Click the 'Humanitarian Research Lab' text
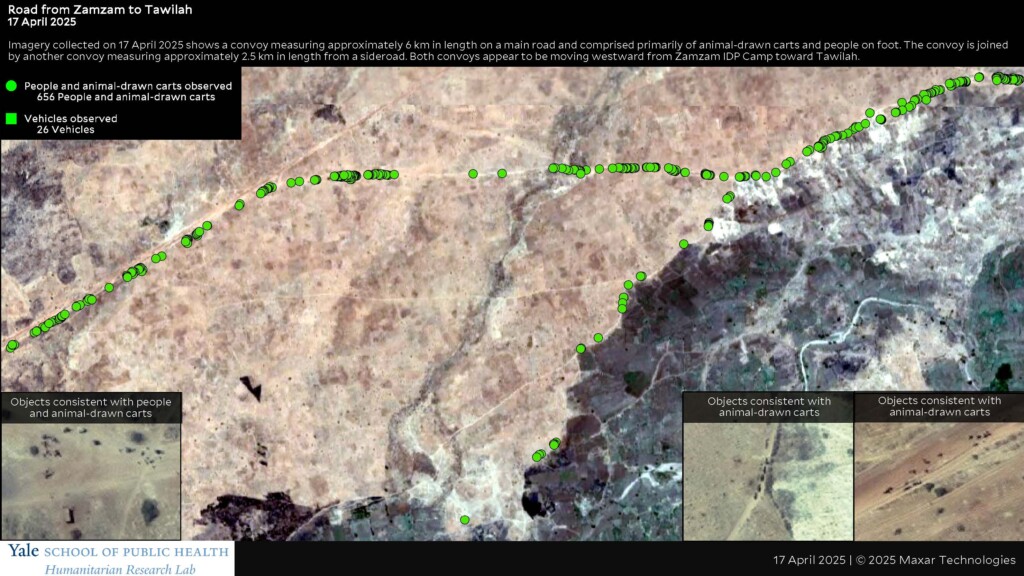Screen dimensions: 1024x576 (x=120, y=569)
